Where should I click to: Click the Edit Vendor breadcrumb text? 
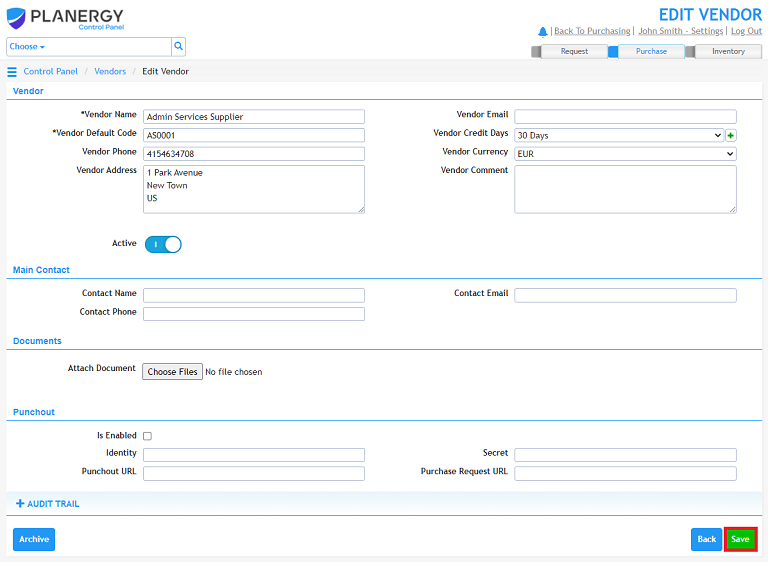pos(166,72)
